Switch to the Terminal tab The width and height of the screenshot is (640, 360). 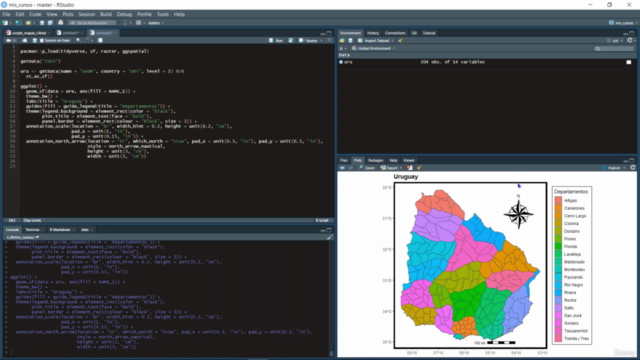click(x=33, y=230)
